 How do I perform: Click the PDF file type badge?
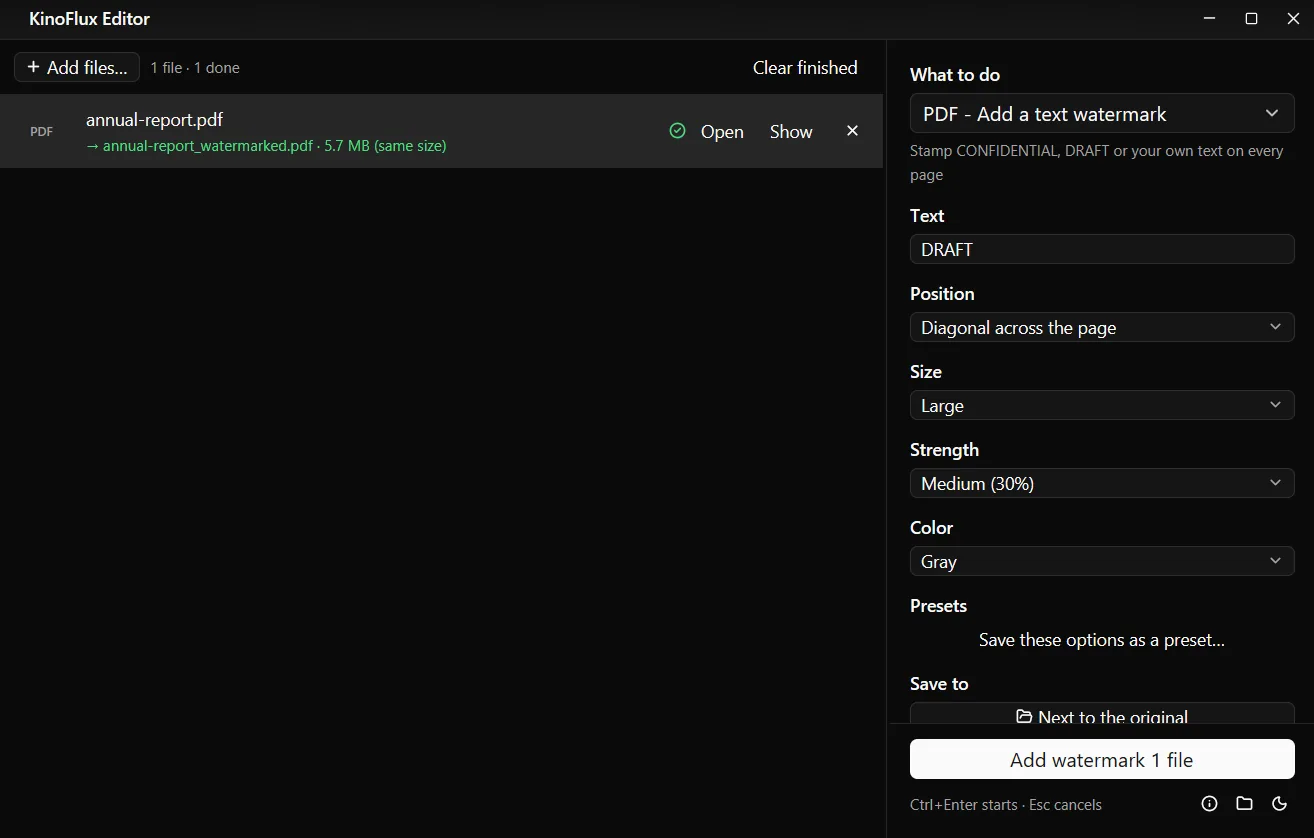(x=42, y=132)
